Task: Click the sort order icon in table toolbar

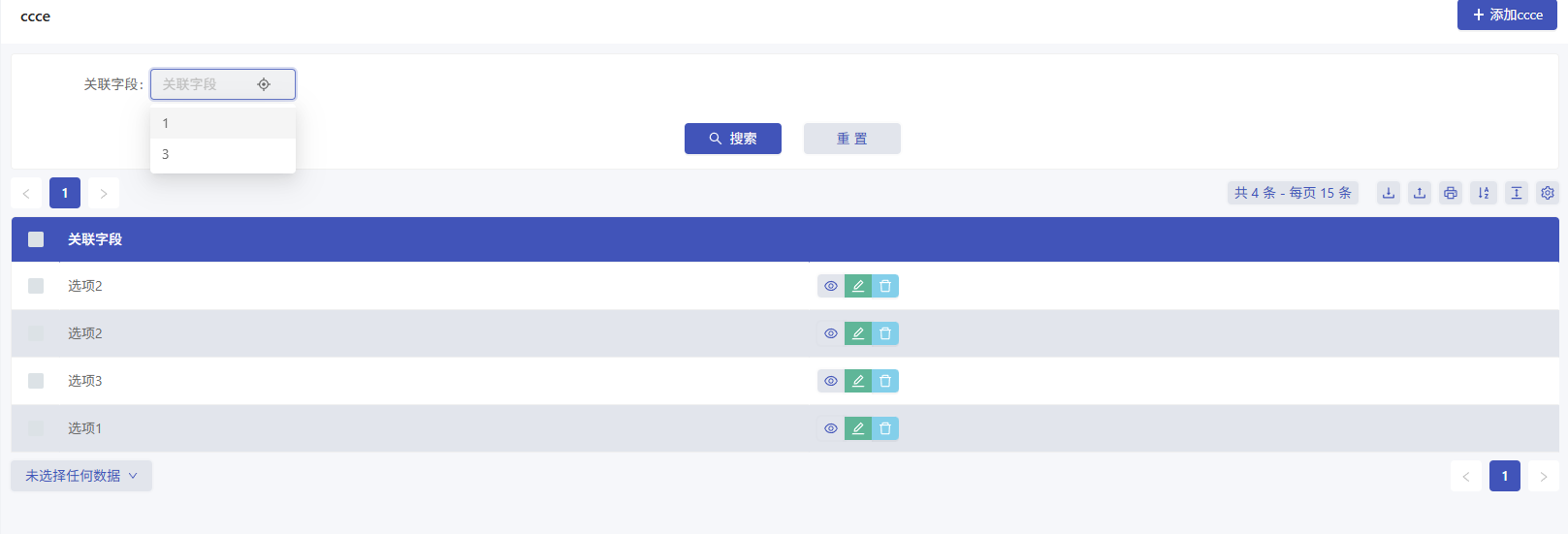Action: [x=1484, y=193]
